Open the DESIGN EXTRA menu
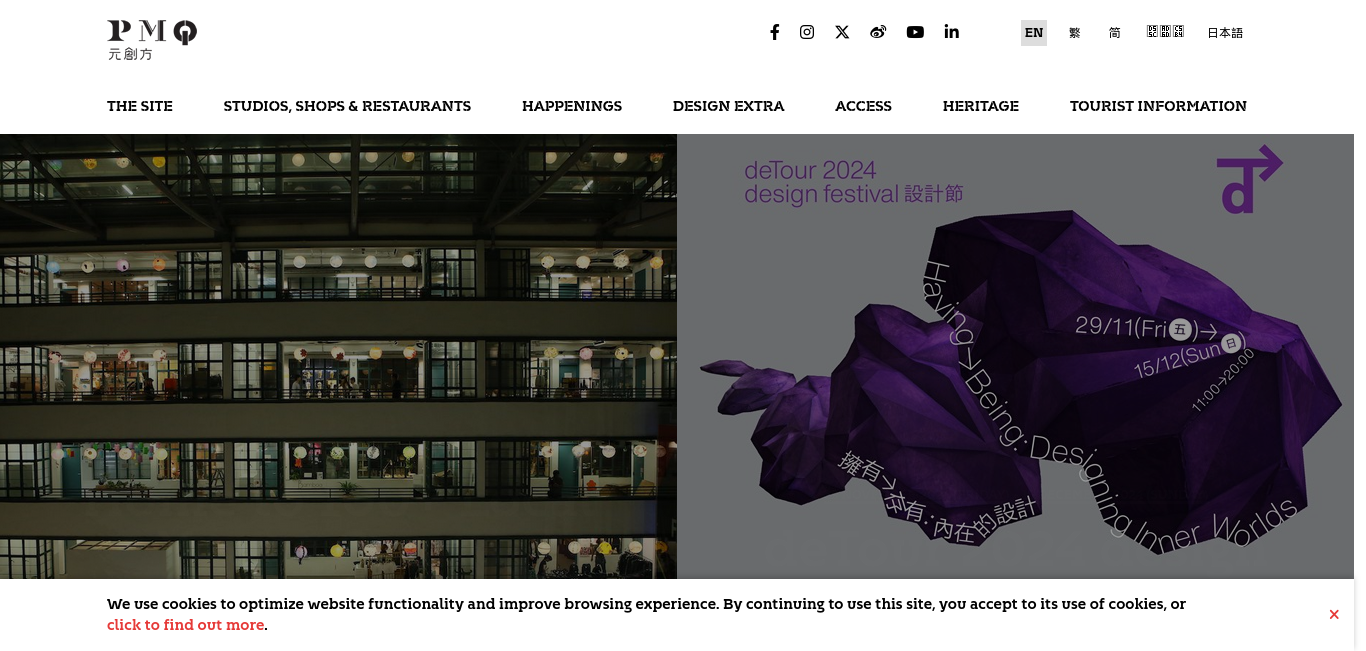Image resolution: width=1366 pixels, height=651 pixels. [729, 106]
